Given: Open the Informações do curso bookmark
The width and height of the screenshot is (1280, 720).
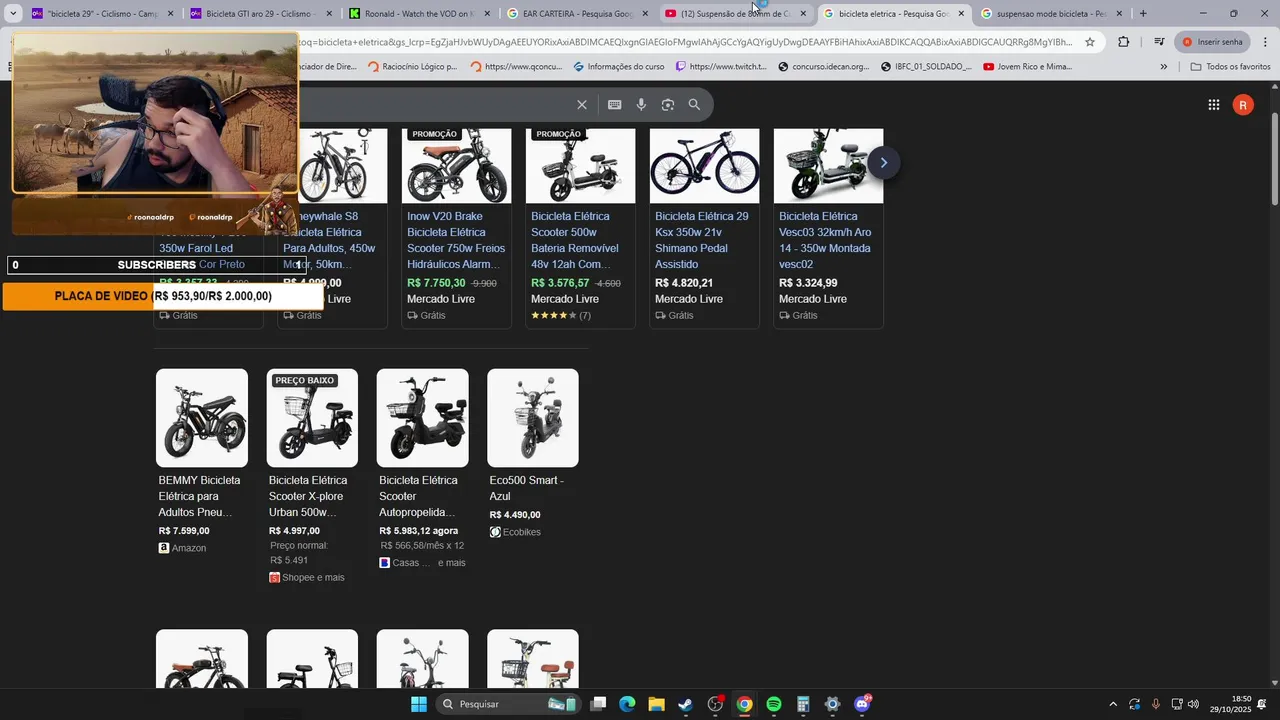Looking at the screenshot, I should point(619,67).
